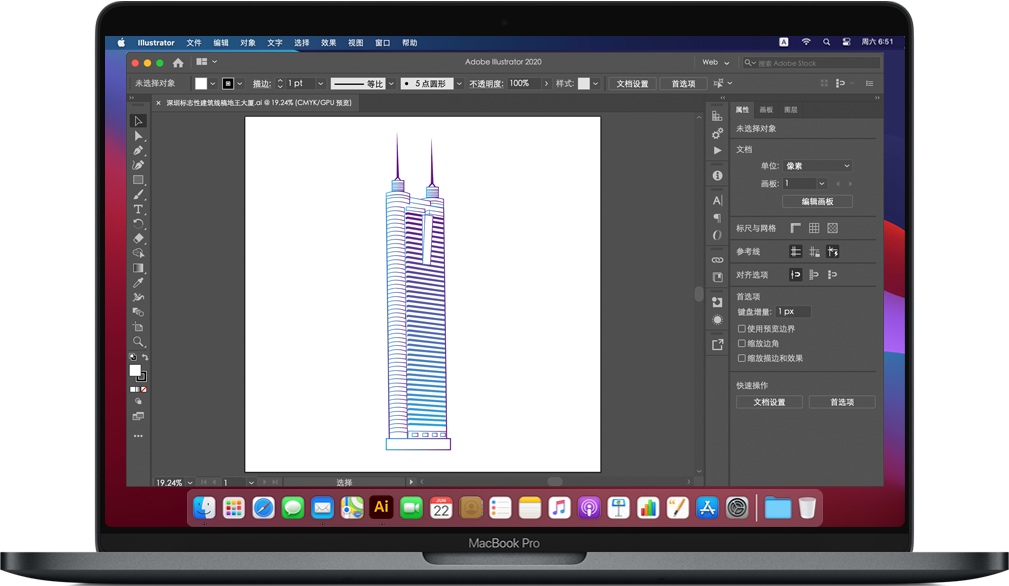Click the 编辑画板 button
Image resolution: width=1009 pixels, height=586 pixels.
click(x=820, y=201)
